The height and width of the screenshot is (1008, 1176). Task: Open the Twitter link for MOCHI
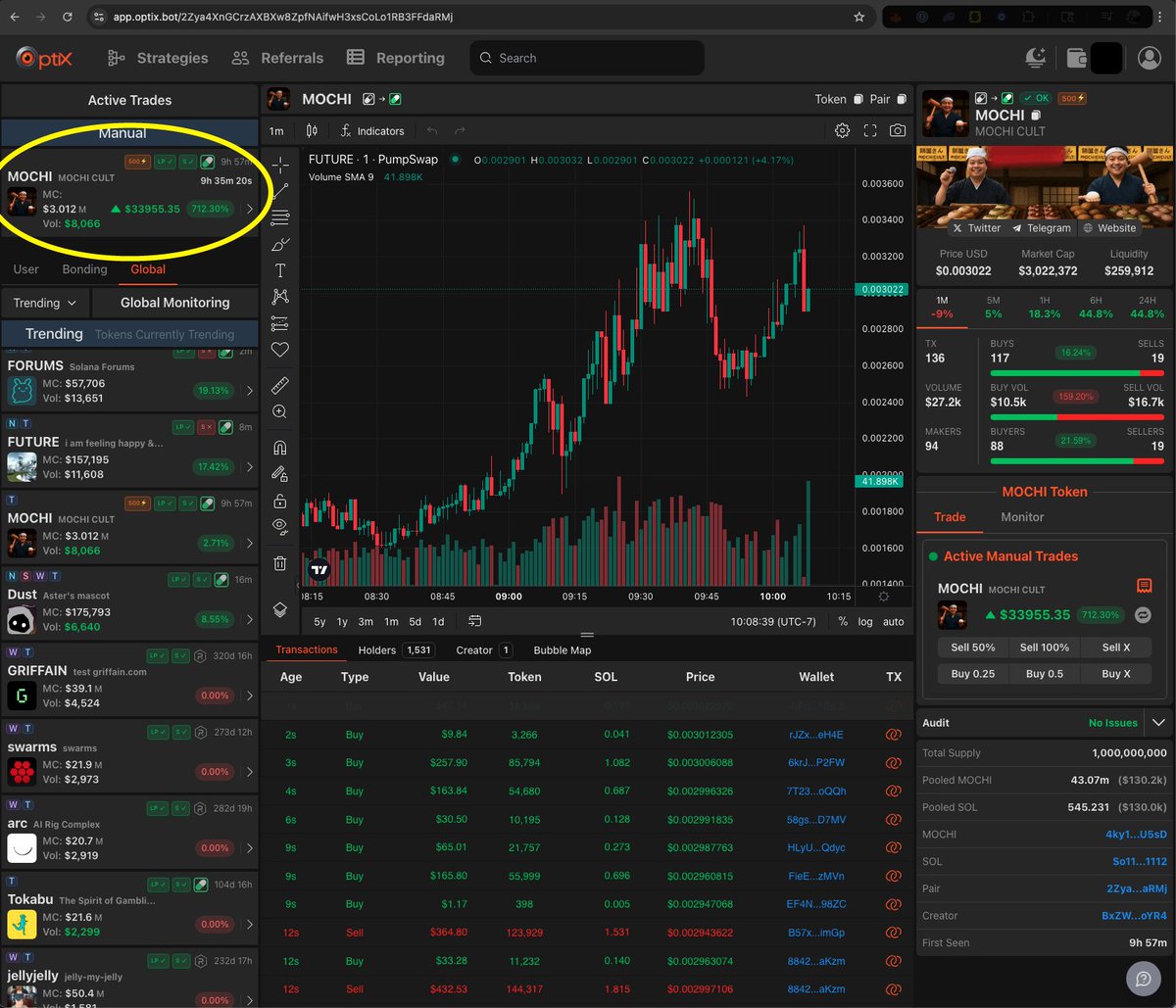pyautogui.click(x=976, y=227)
